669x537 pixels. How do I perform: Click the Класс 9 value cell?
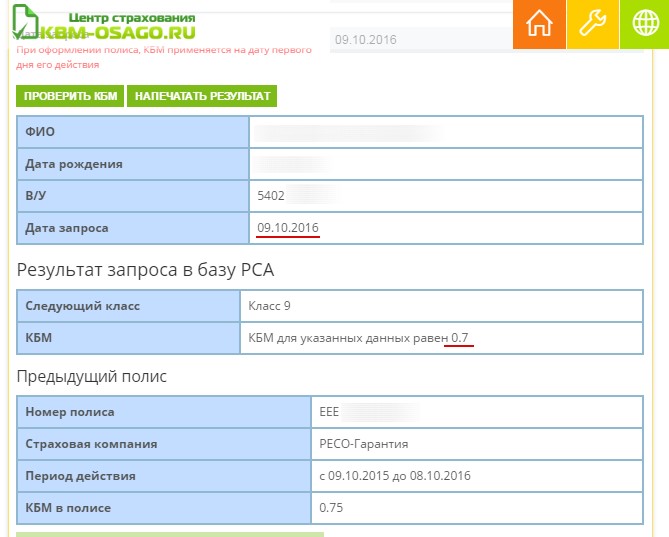442,306
